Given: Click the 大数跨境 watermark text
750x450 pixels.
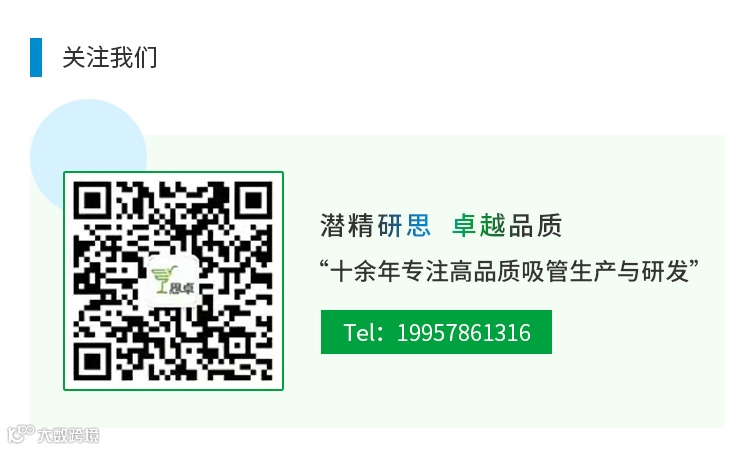Looking at the screenshot, I should [68, 435].
